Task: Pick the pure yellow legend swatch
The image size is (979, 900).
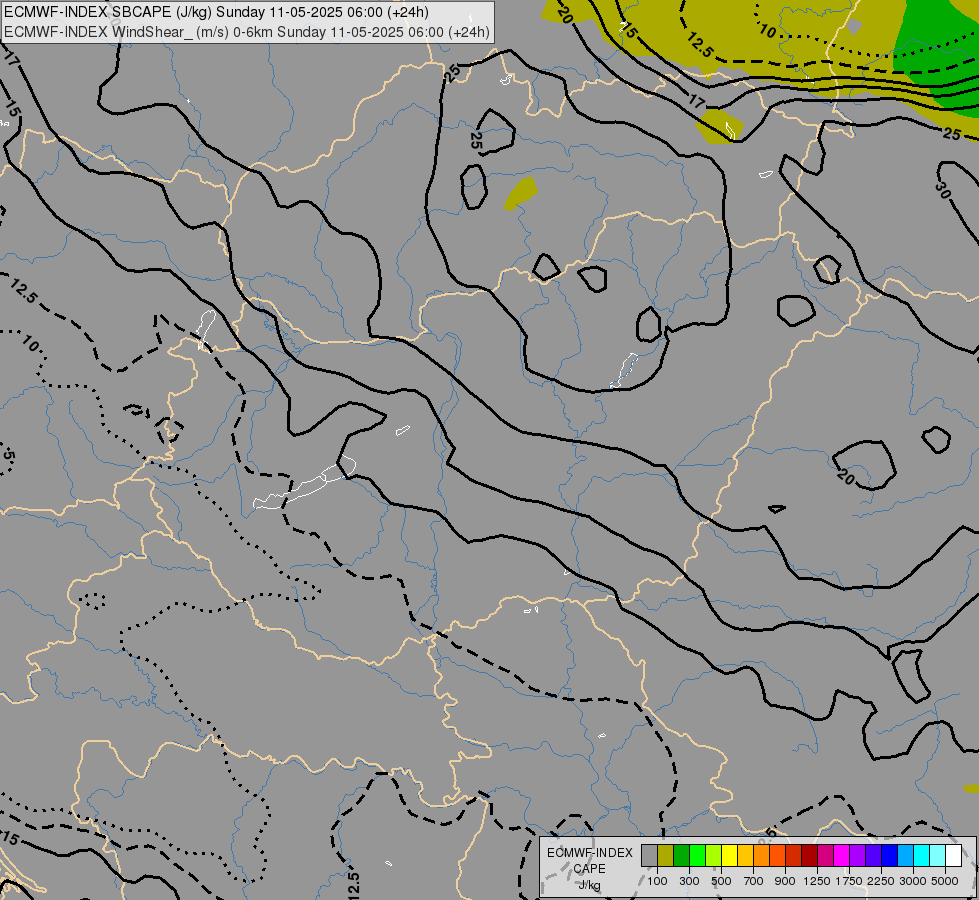Action: 729,855
